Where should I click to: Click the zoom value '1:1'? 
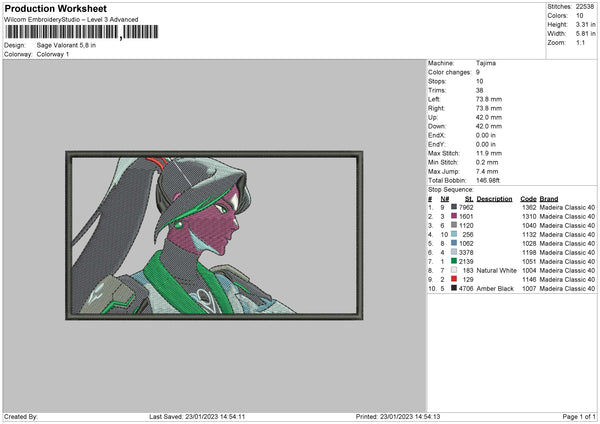(580, 42)
